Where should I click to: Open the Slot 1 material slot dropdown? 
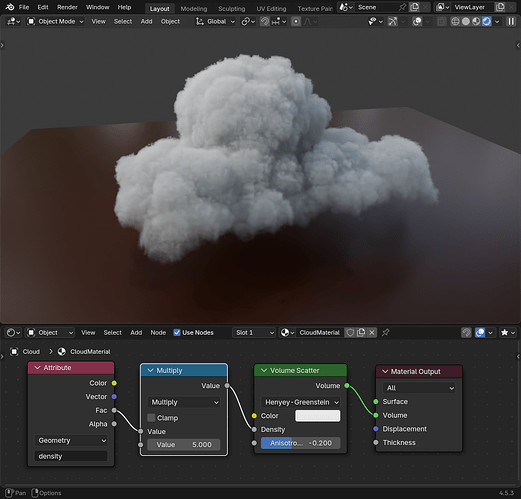pos(254,332)
